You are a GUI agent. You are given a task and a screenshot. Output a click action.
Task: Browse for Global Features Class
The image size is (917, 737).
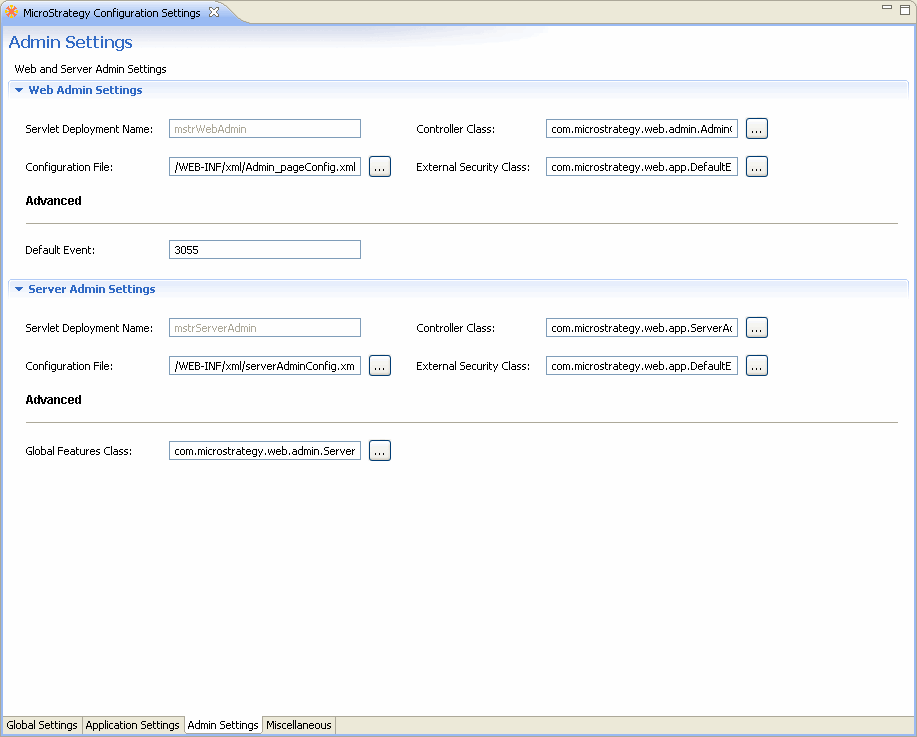click(380, 450)
